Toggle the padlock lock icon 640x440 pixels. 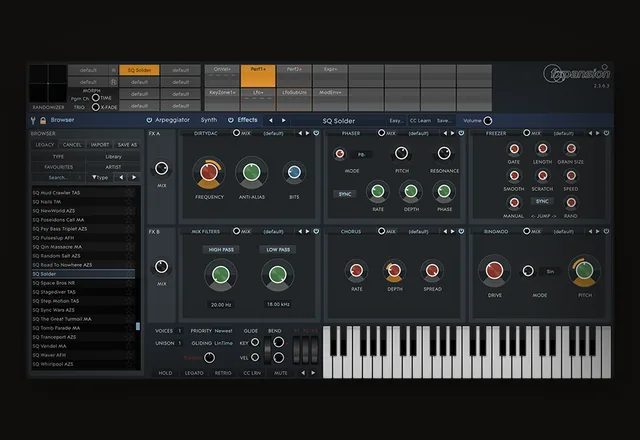[43, 120]
